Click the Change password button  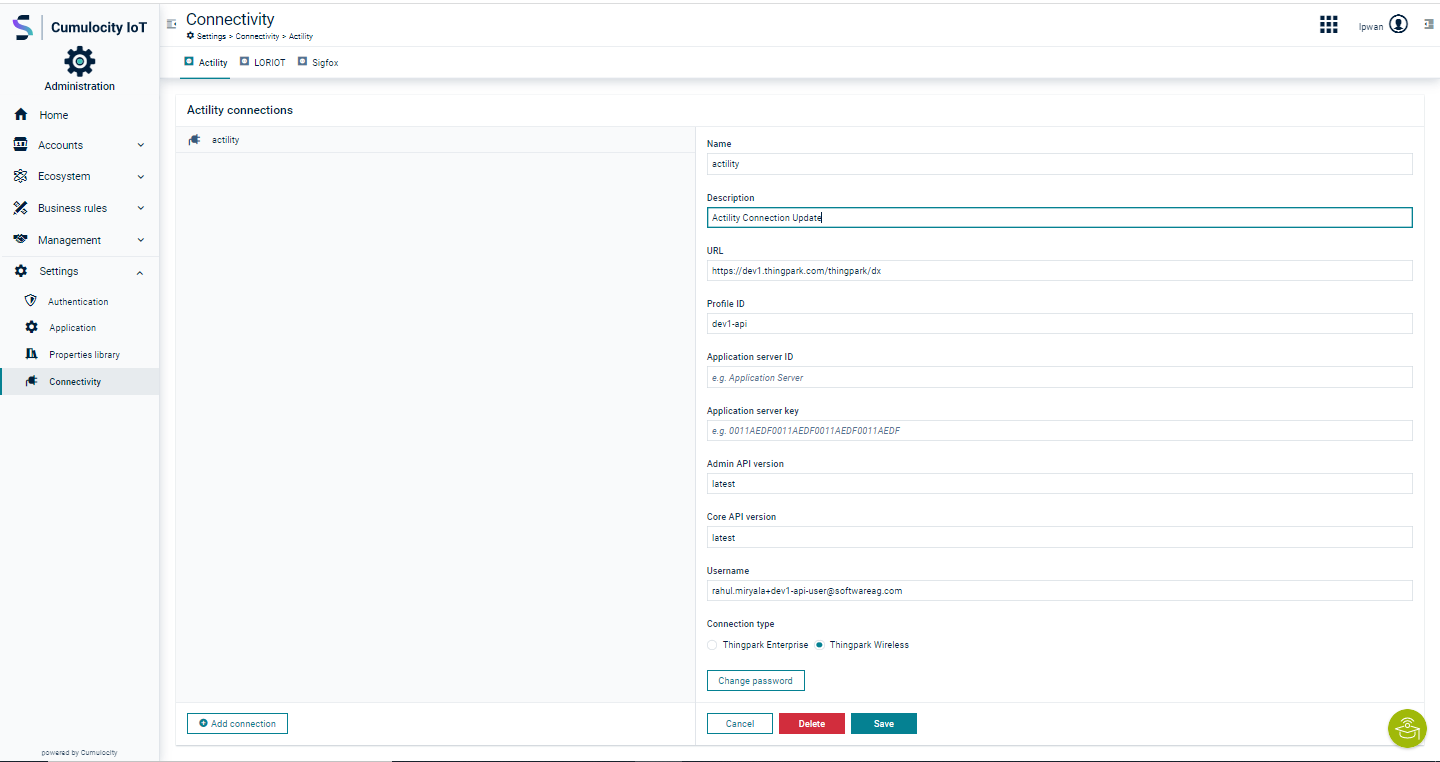click(755, 680)
